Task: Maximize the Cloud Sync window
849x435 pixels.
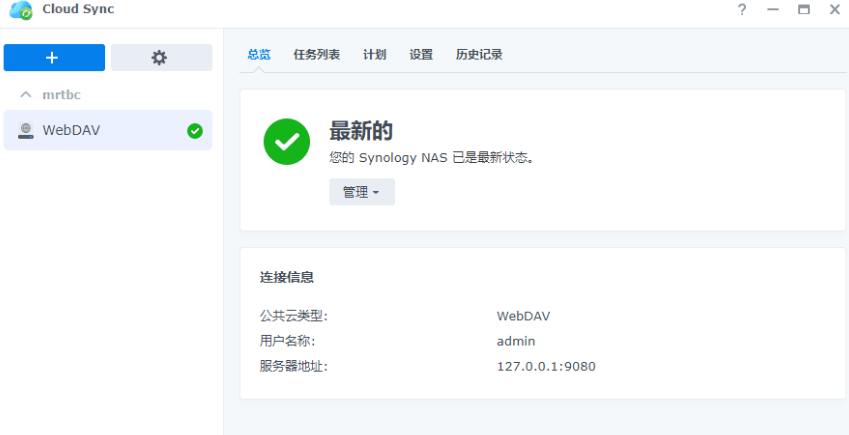Action: tap(804, 10)
